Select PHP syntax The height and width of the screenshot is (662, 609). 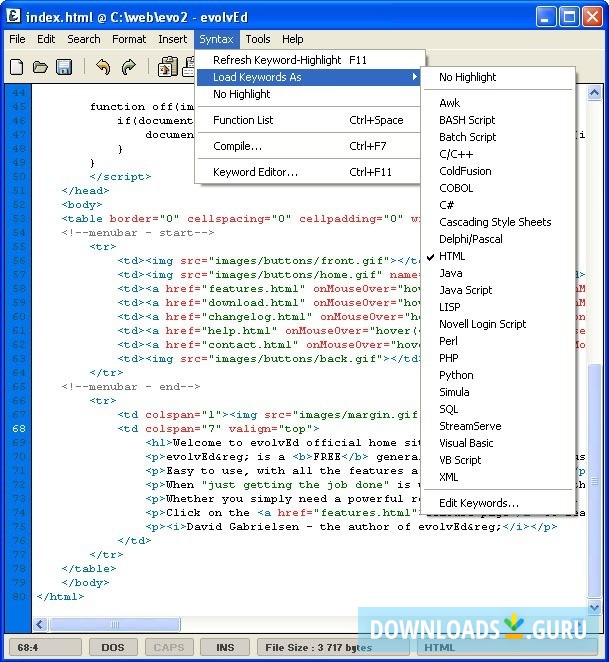[498, 358]
